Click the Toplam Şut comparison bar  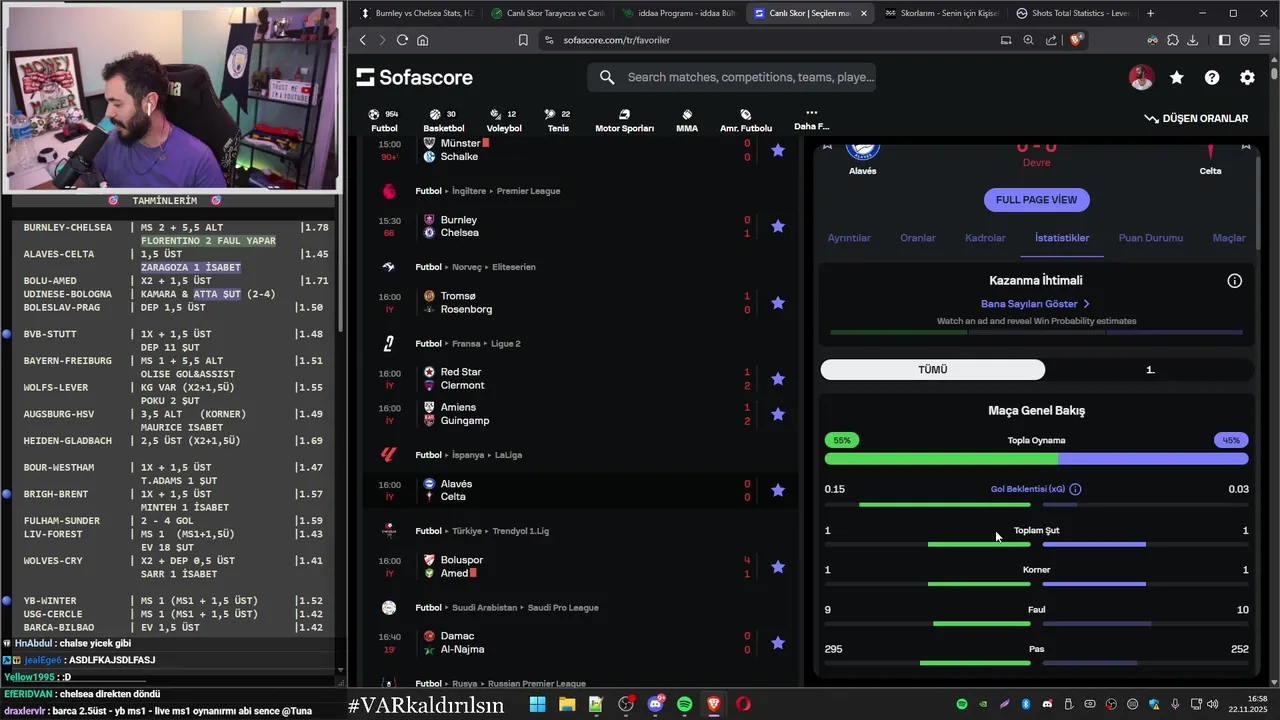1036,544
